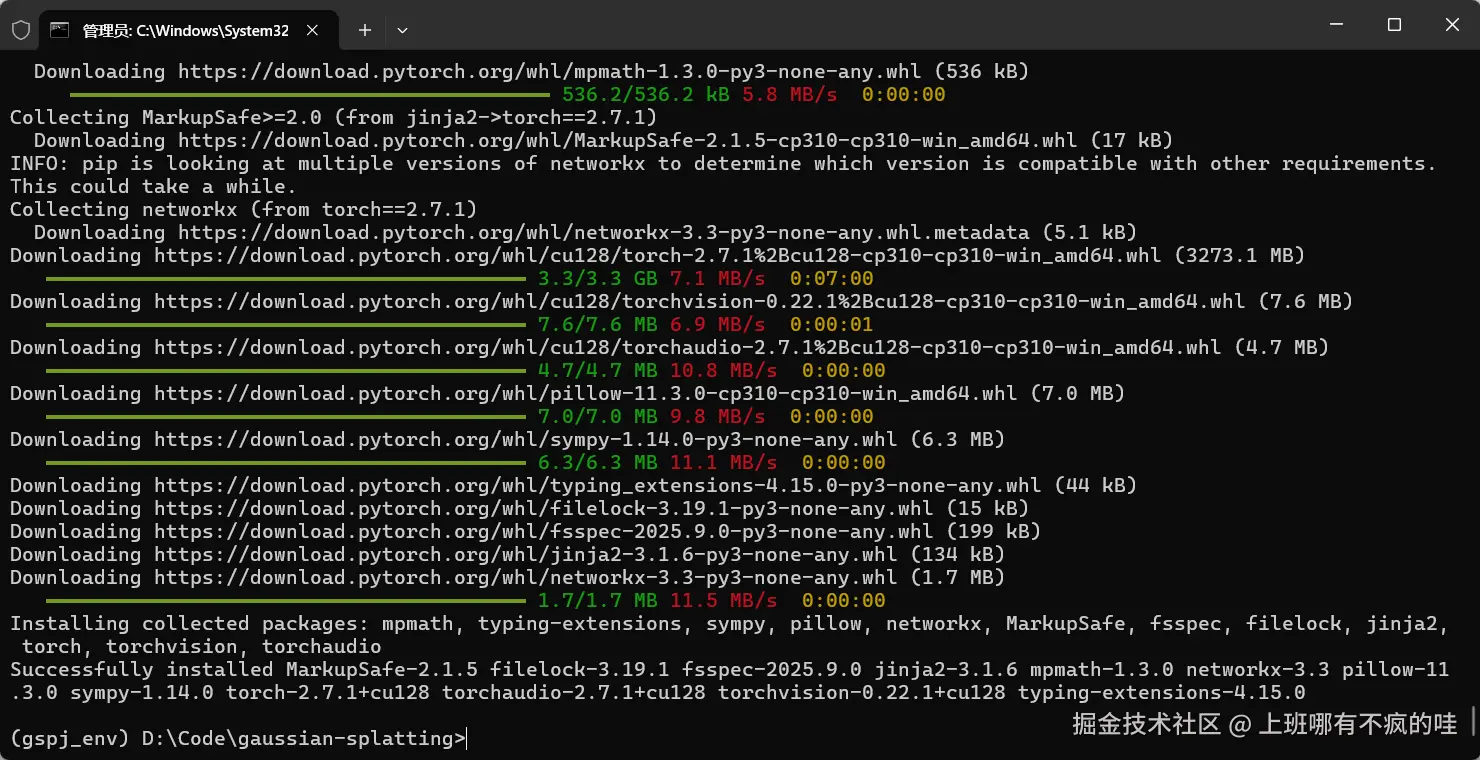Close the 管理员 terminal tab

(313, 30)
